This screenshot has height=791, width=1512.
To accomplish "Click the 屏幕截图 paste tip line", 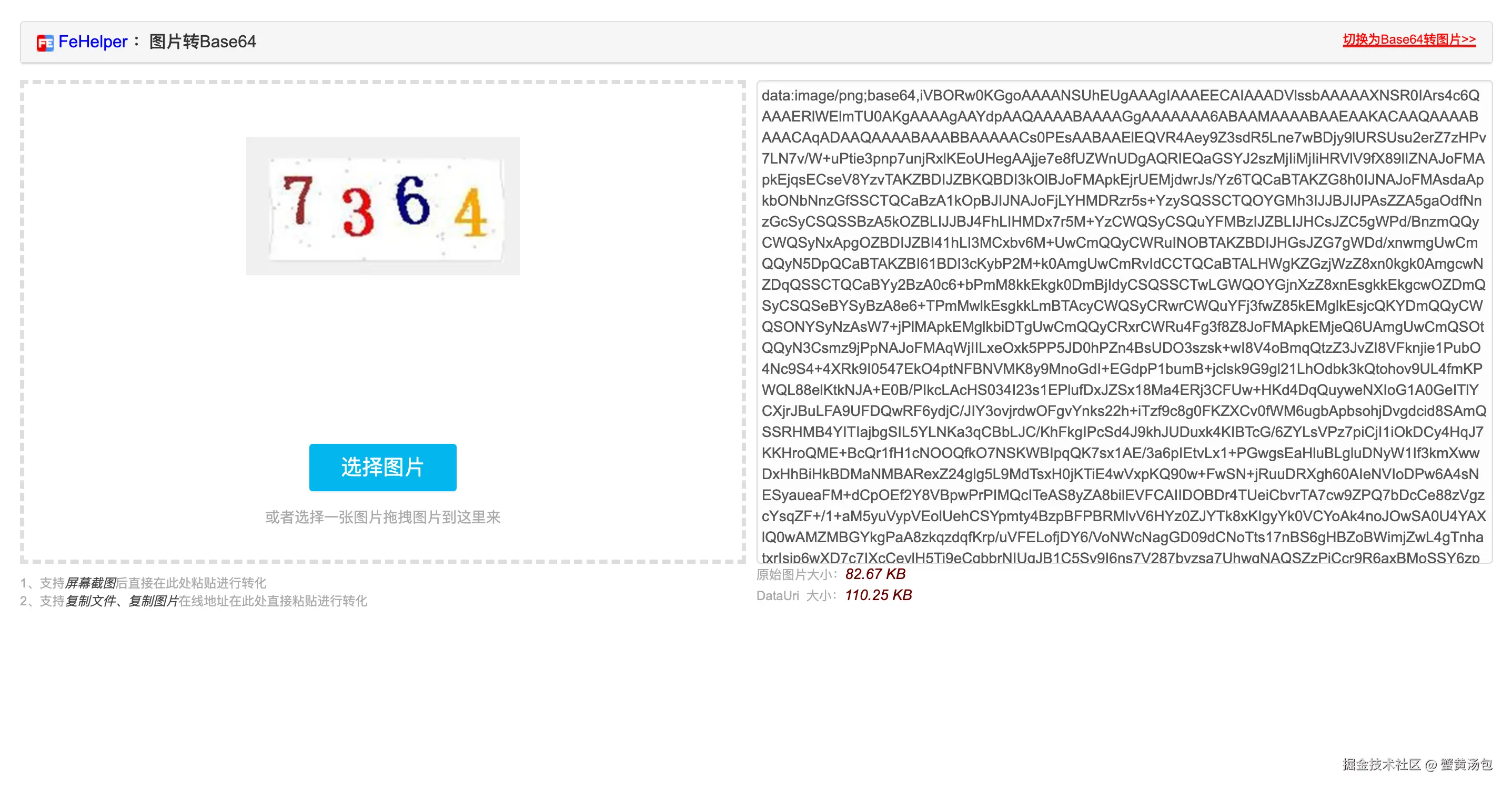I will click(143, 583).
